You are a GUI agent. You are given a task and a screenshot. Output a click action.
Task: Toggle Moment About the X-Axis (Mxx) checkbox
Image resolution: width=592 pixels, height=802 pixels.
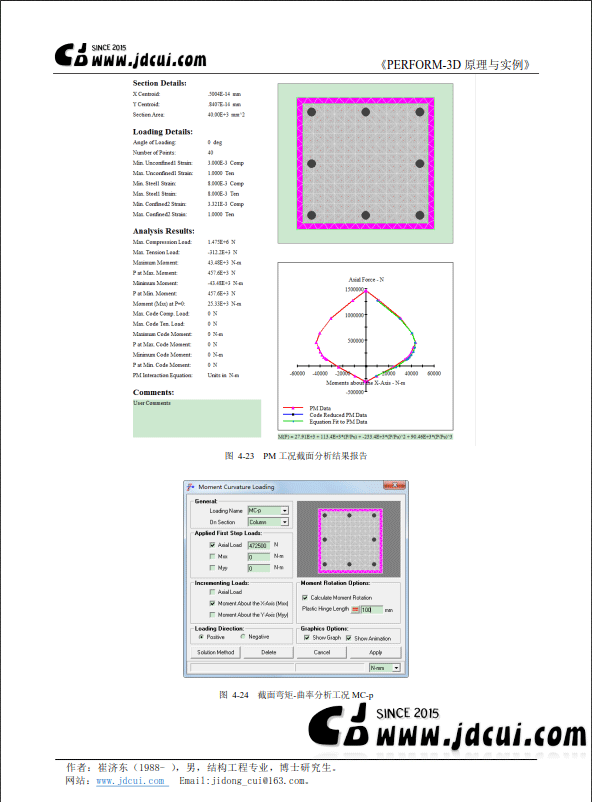click(212, 604)
